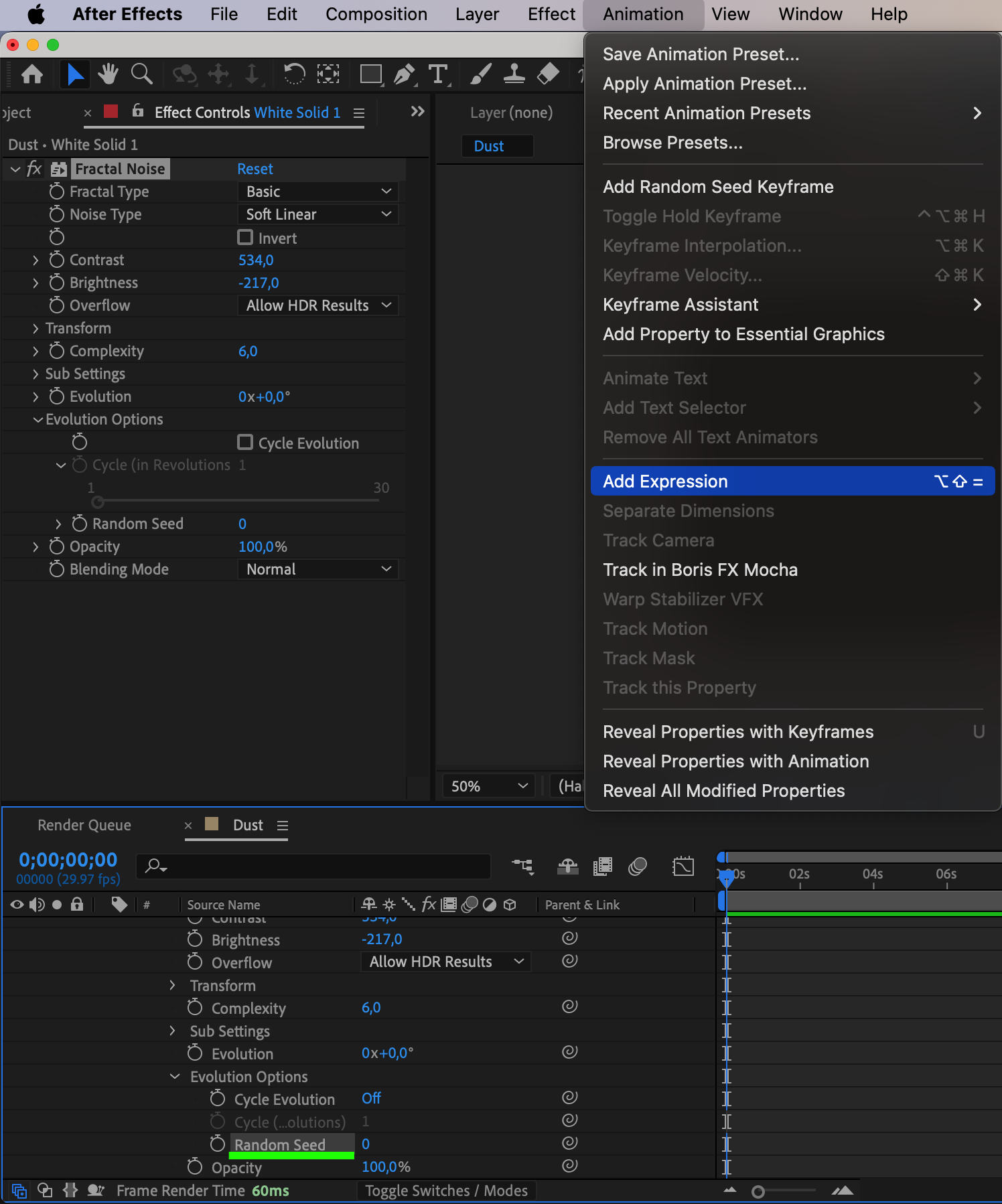
Task: Toggle the Invert checkbox
Action: [245, 238]
